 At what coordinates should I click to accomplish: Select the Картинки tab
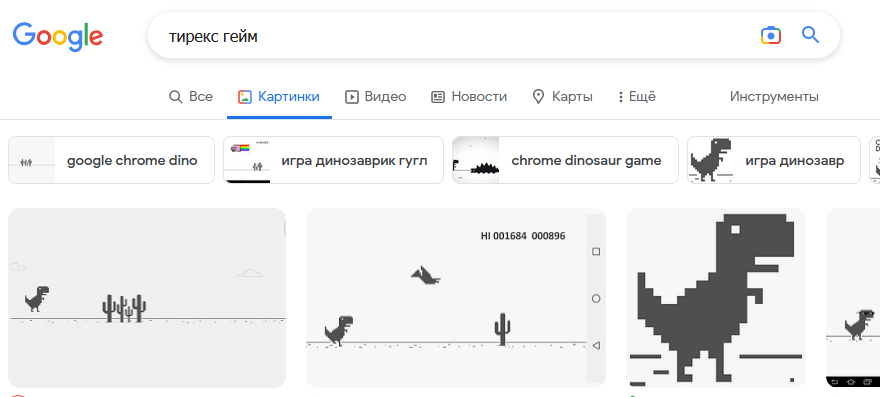[x=279, y=97]
